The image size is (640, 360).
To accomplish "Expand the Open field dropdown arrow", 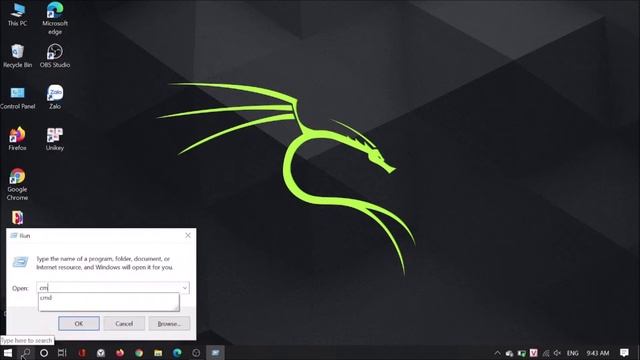I will coord(184,288).
